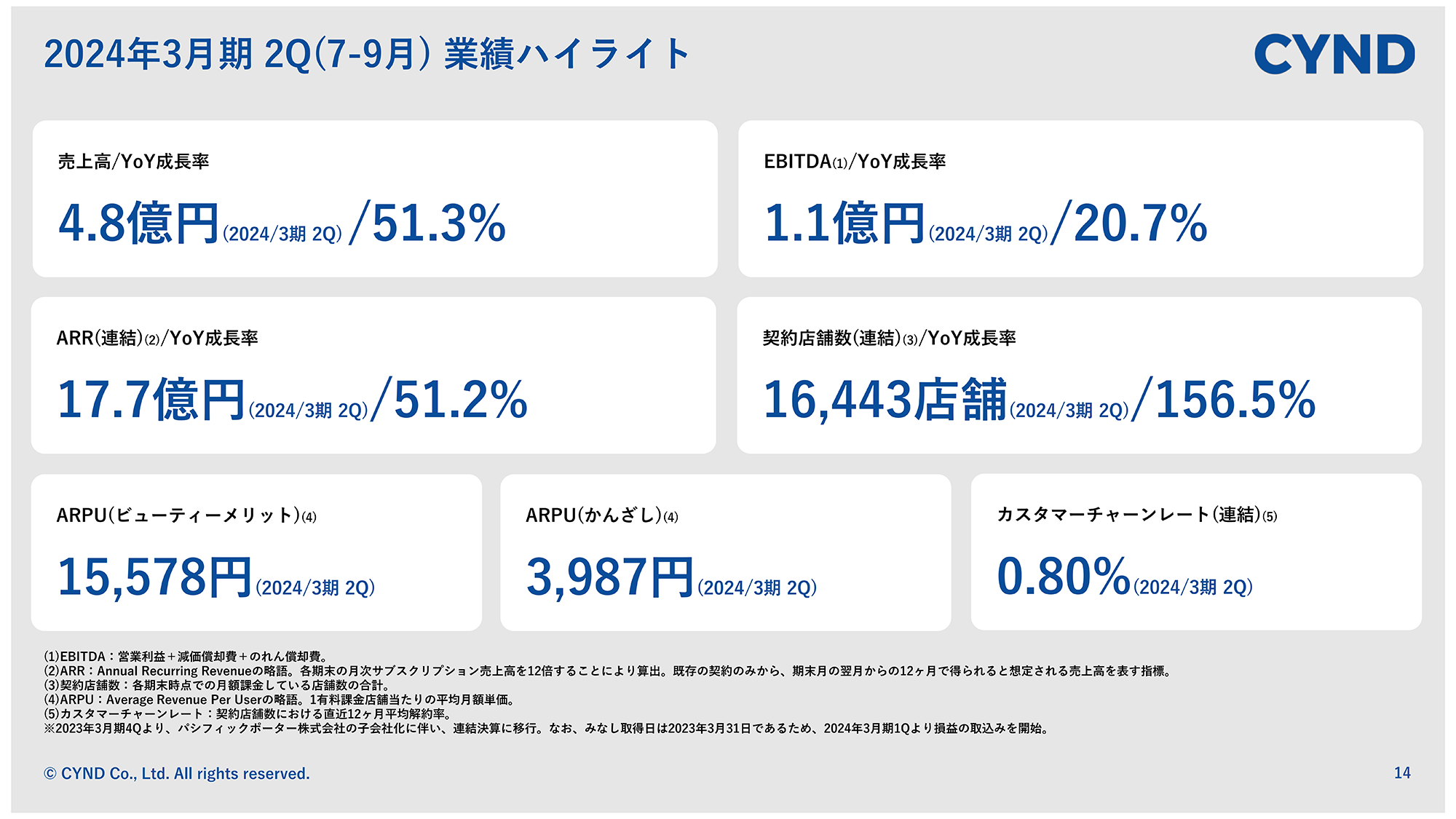1456x819 pixels.
Task: Click the 51.3% revenue growth rate
Action: click(438, 223)
